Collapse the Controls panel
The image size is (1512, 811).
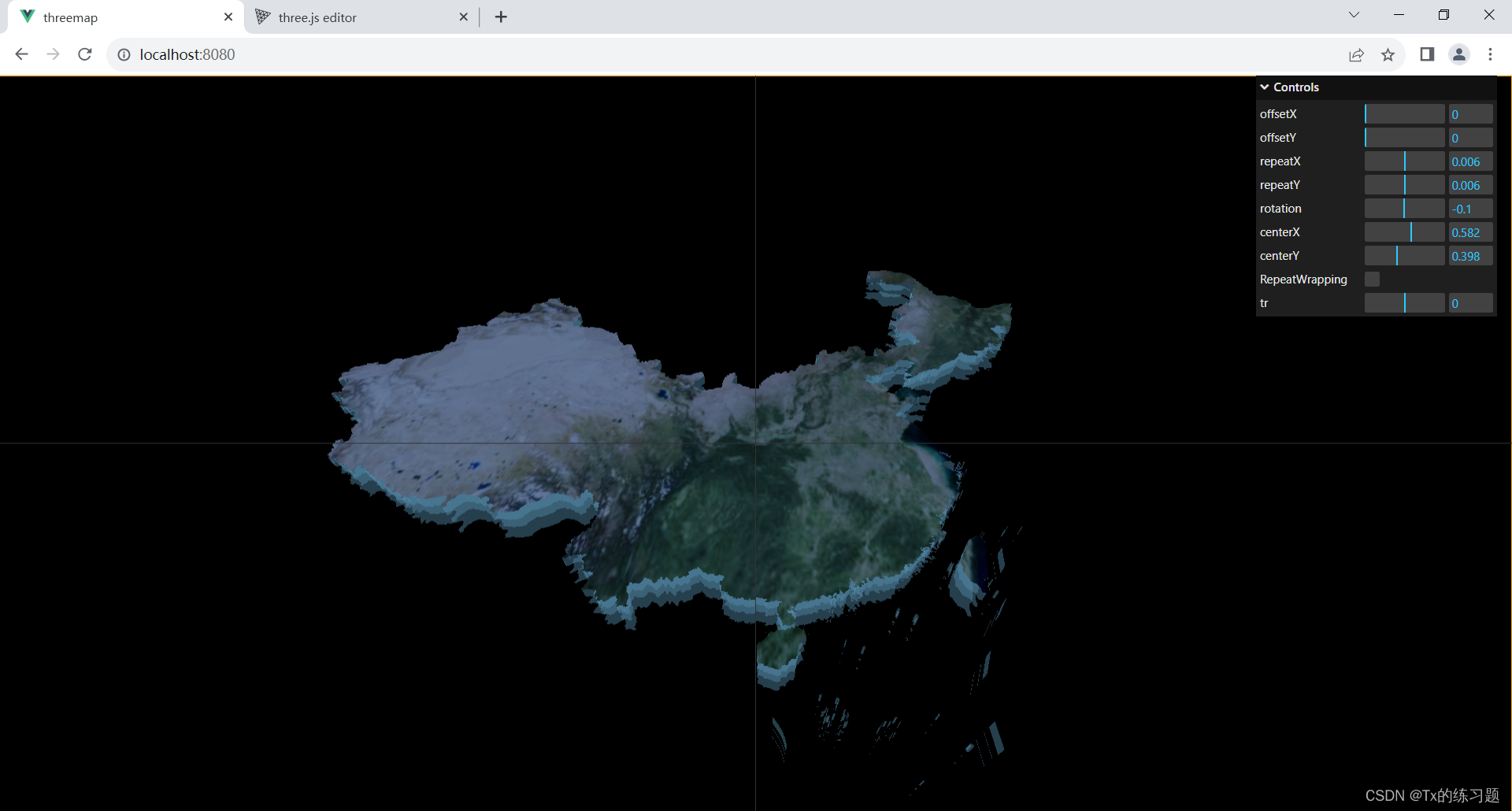coord(1264,87)
